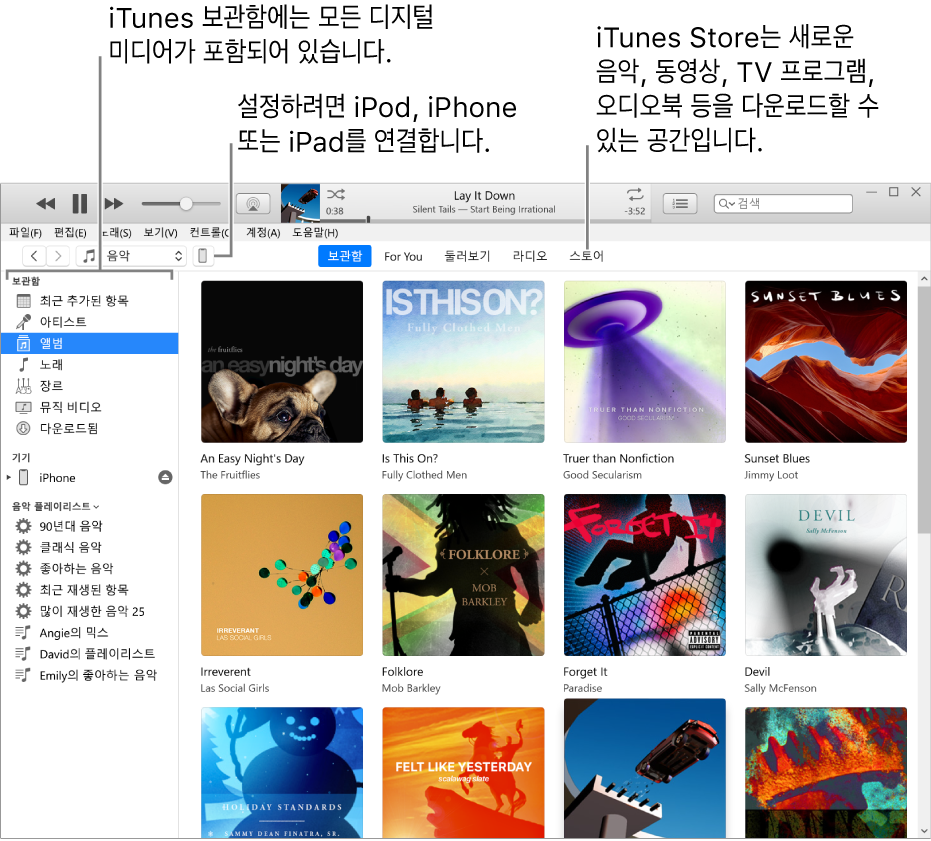Image resolution: width=931 pixels, height=841 pixels.
Task: Expand the iPhone device tree entry
Action: [x=10, y=477]
